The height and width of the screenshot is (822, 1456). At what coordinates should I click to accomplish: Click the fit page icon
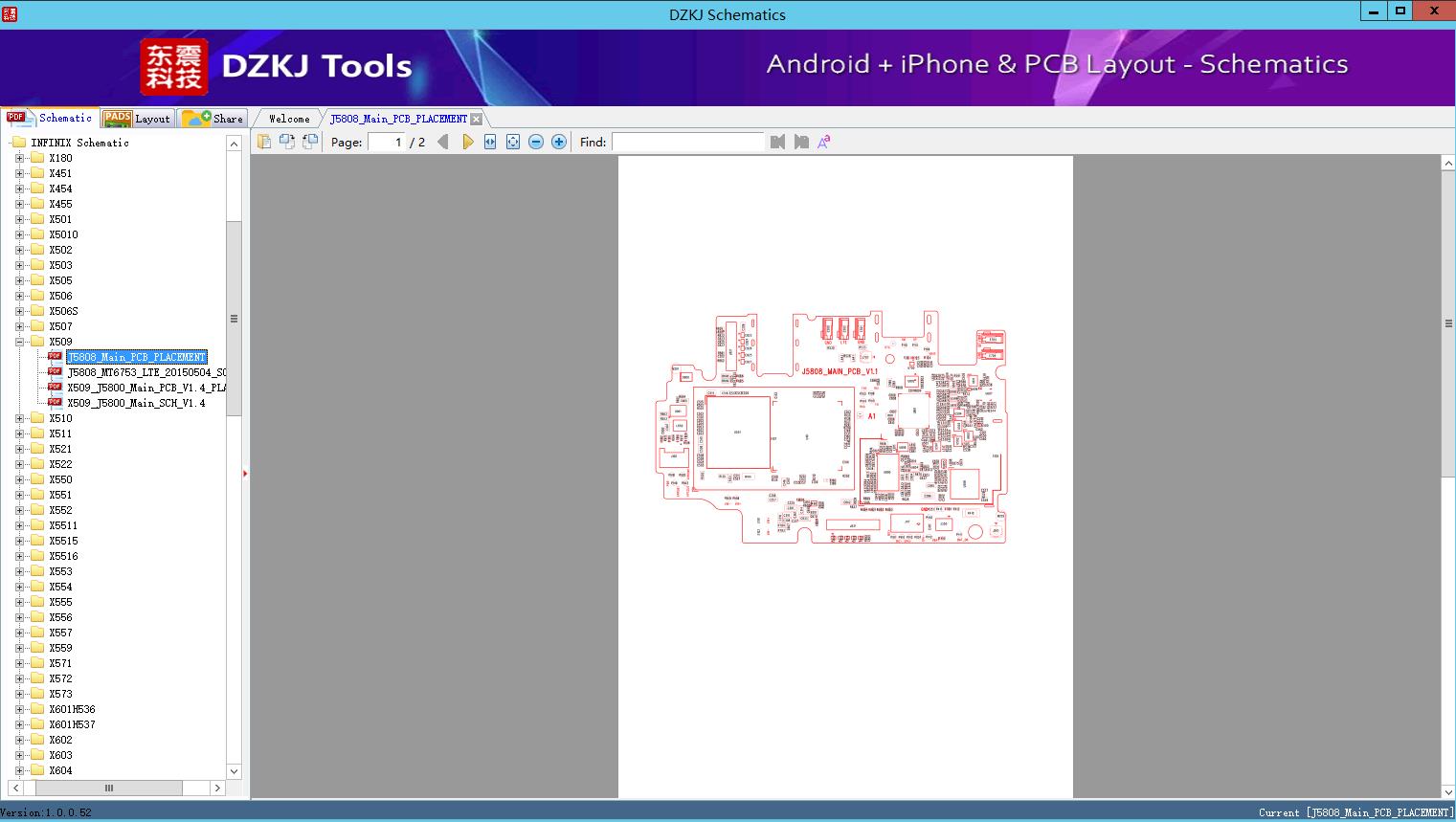tap(513, 142)
